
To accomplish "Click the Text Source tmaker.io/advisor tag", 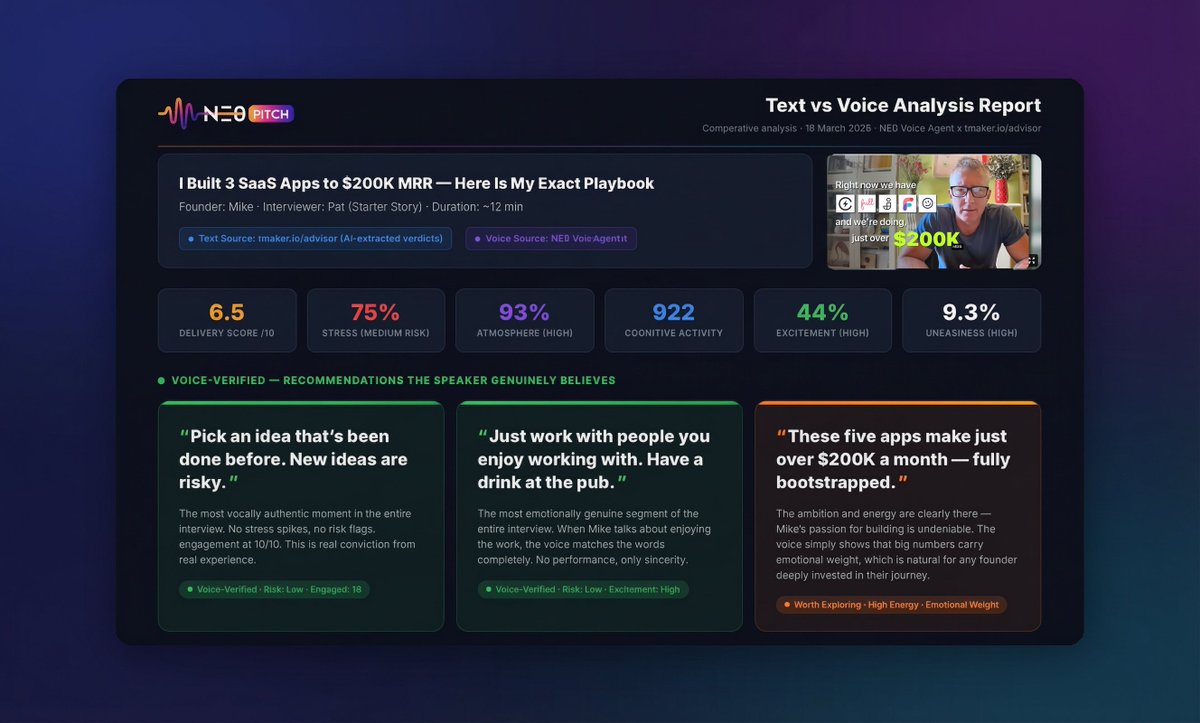I will [x=315, y=239].
